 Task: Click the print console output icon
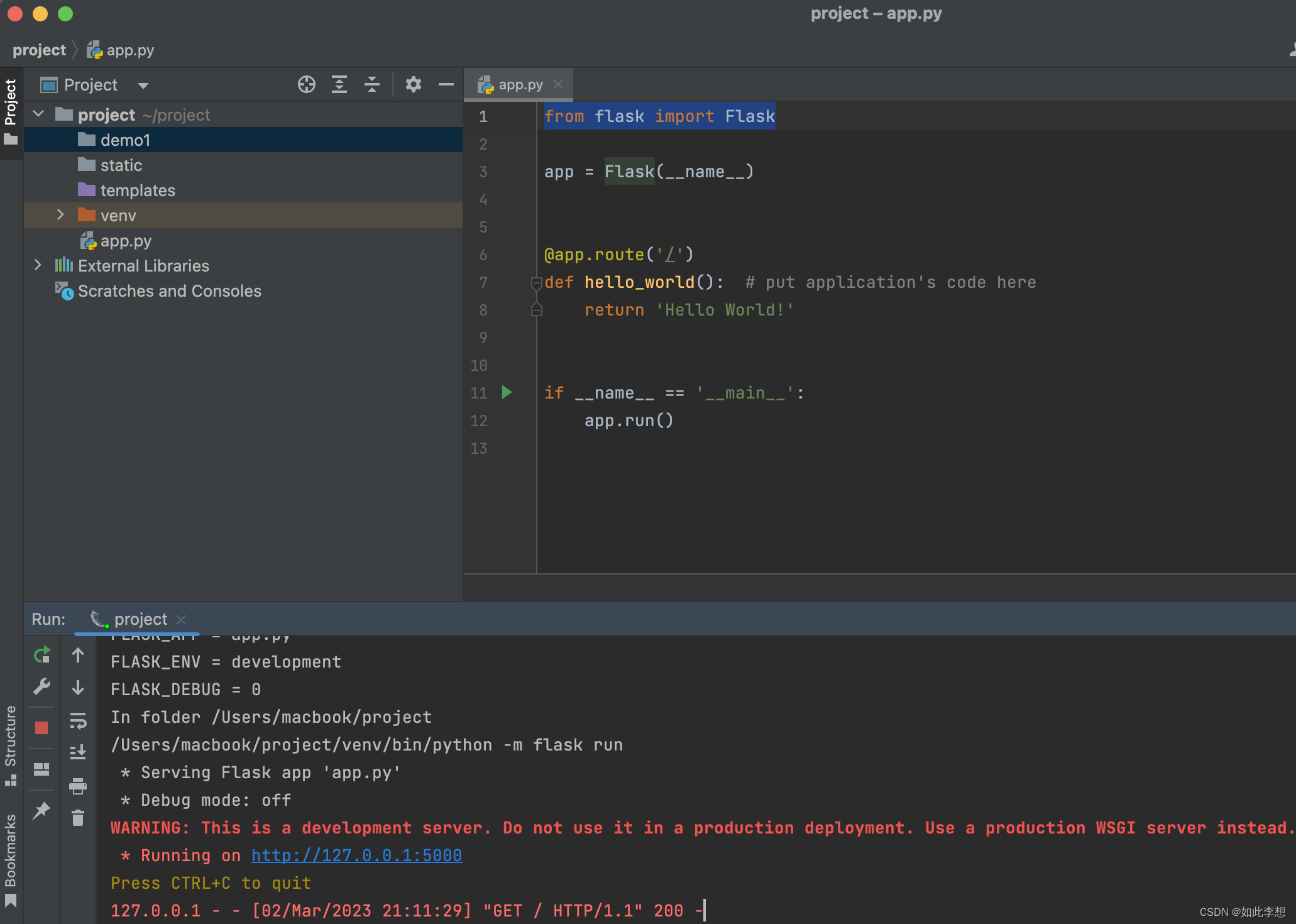point(78,785)
